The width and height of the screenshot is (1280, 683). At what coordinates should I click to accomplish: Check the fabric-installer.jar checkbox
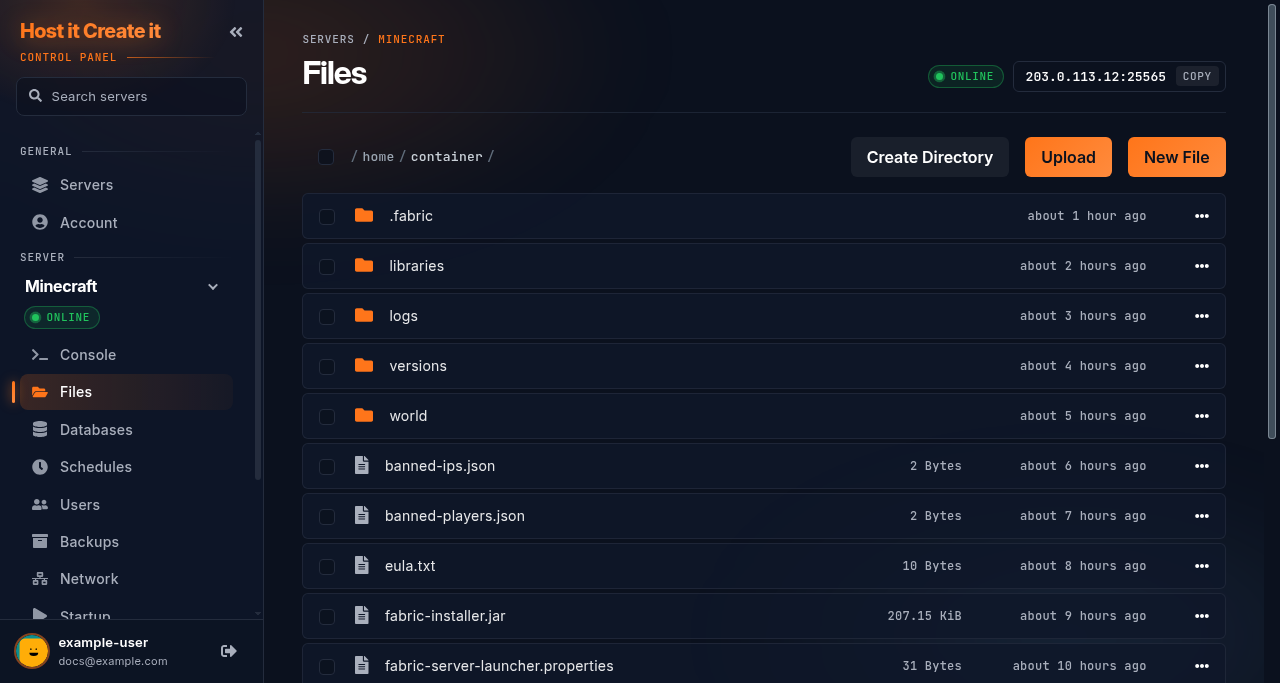point(327,617)
